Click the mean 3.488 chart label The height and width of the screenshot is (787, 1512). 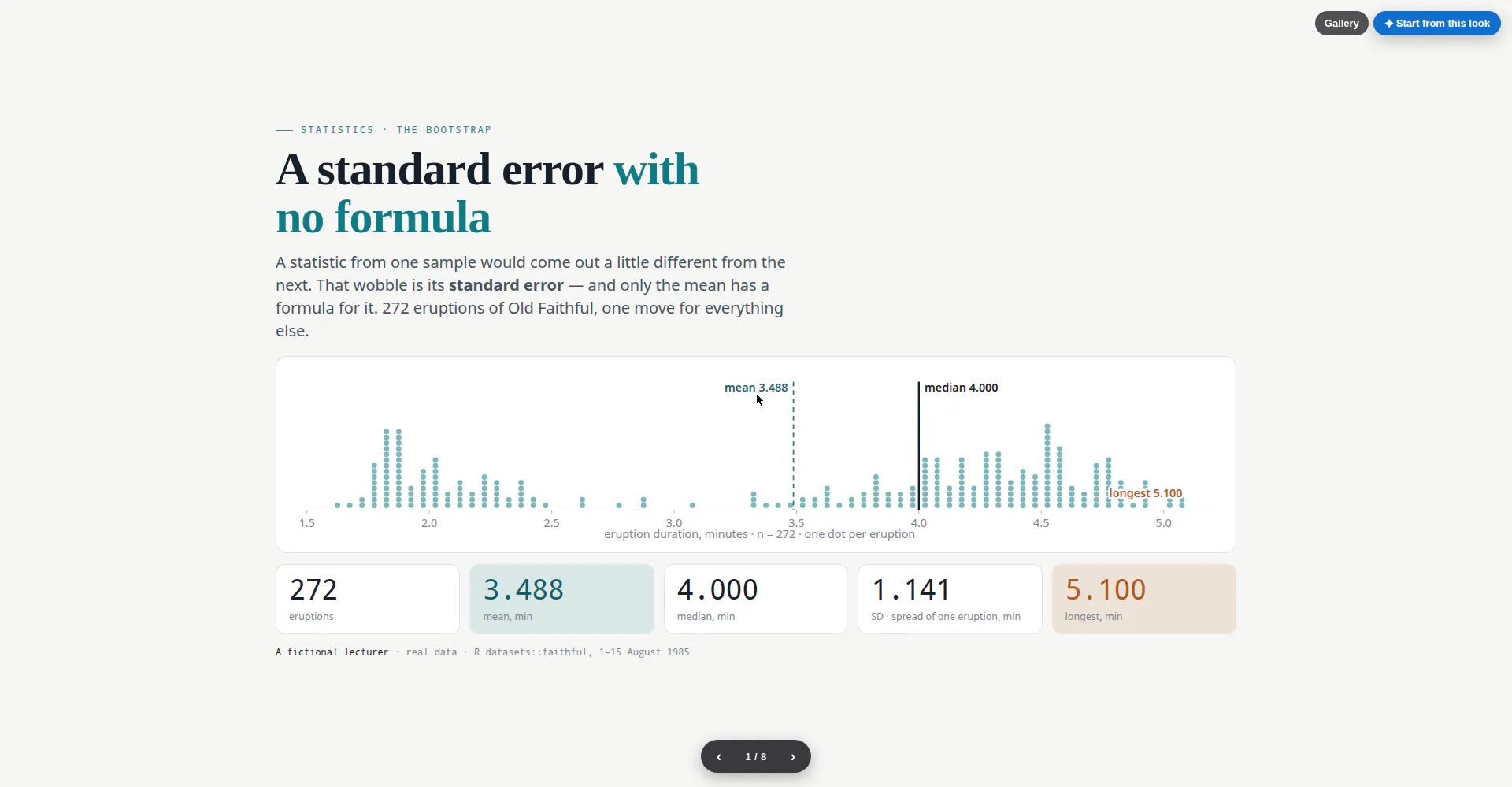756,388
